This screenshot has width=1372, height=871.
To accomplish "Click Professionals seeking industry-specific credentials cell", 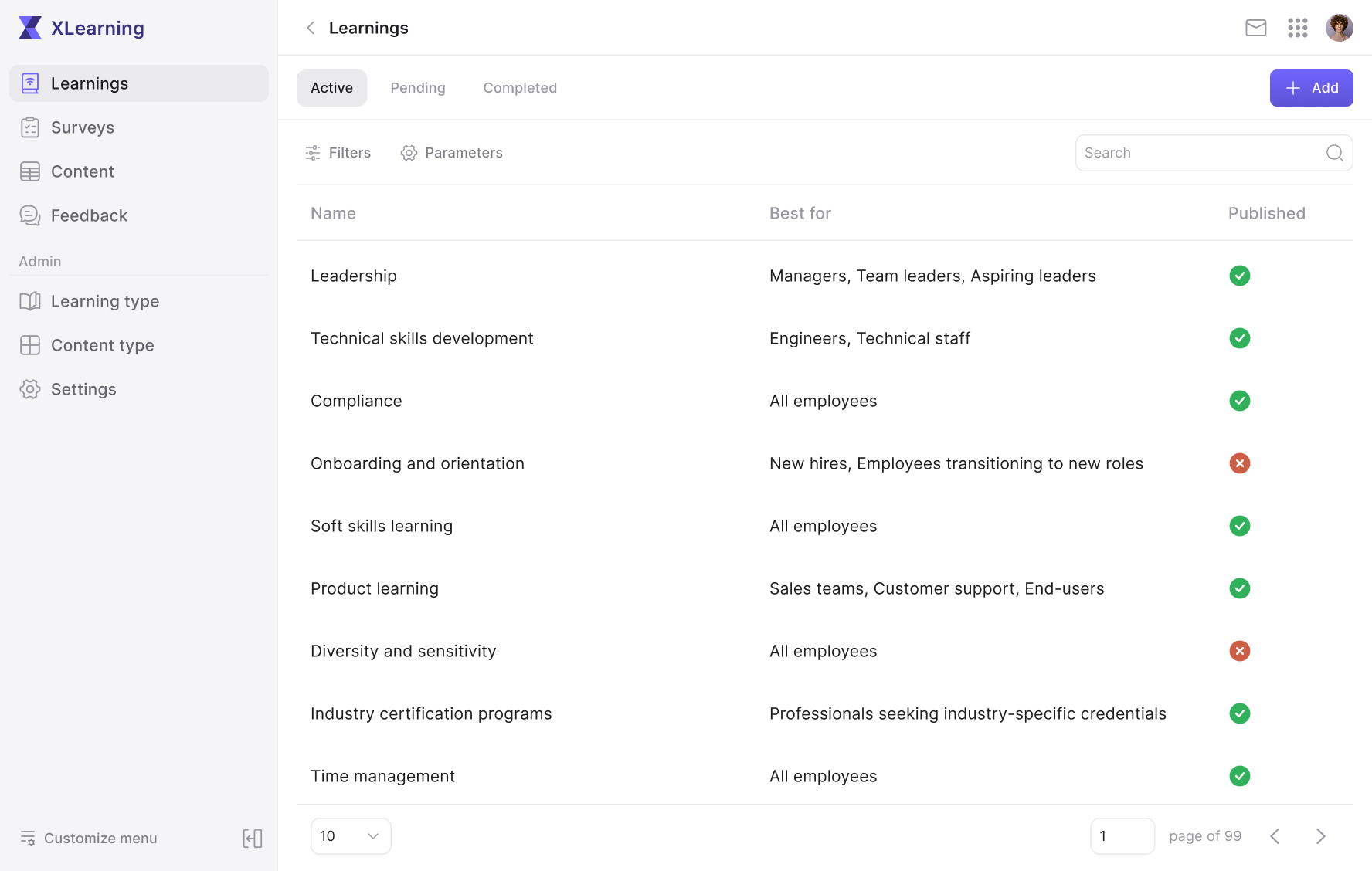I will point(968,713).
